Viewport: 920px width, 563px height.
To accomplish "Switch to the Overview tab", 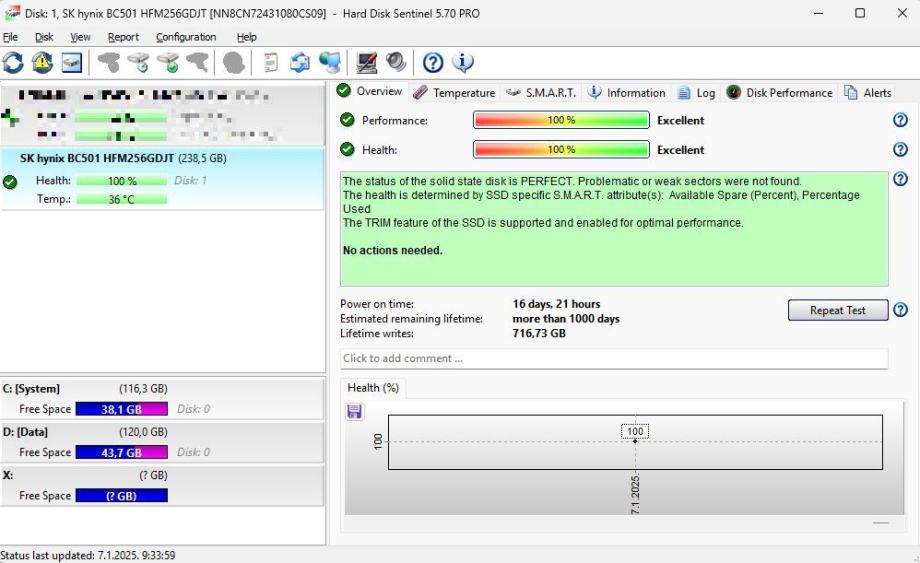I will coord(370,91).
